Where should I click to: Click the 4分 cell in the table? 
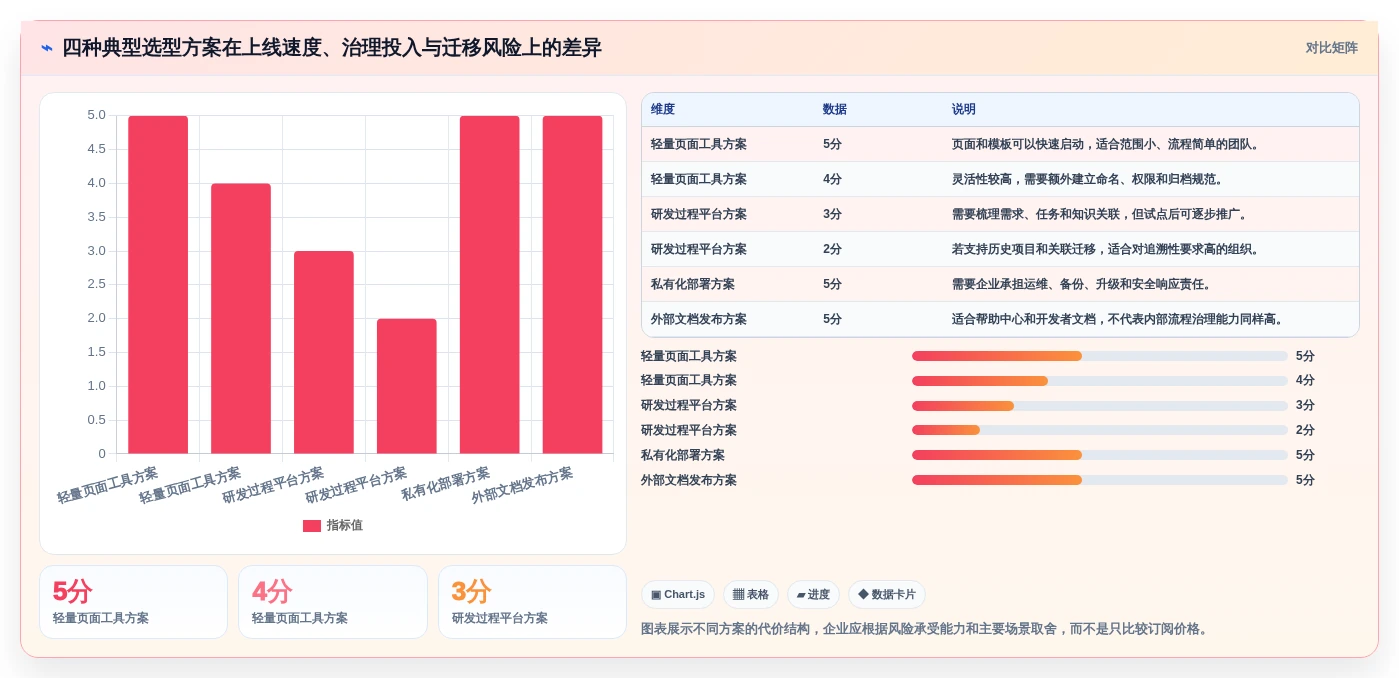pyautogui.click(x=832, y=180)
